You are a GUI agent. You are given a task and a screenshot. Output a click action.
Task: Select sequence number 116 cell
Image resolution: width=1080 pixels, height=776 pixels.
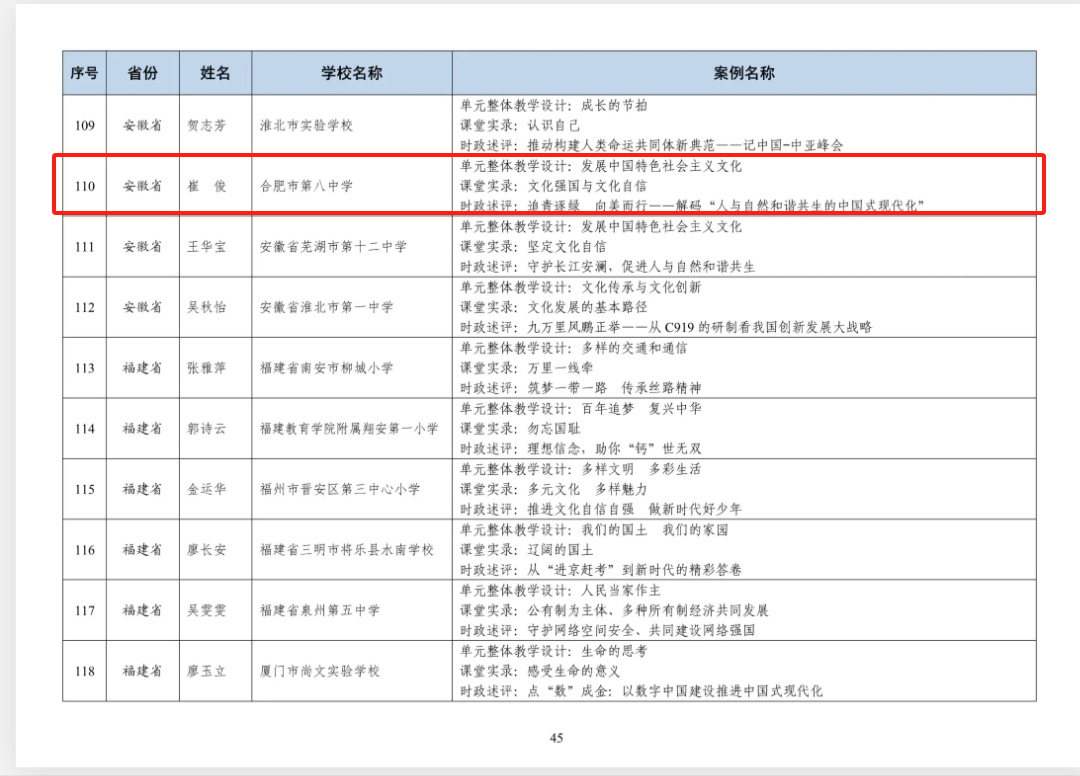click(85, 549)
